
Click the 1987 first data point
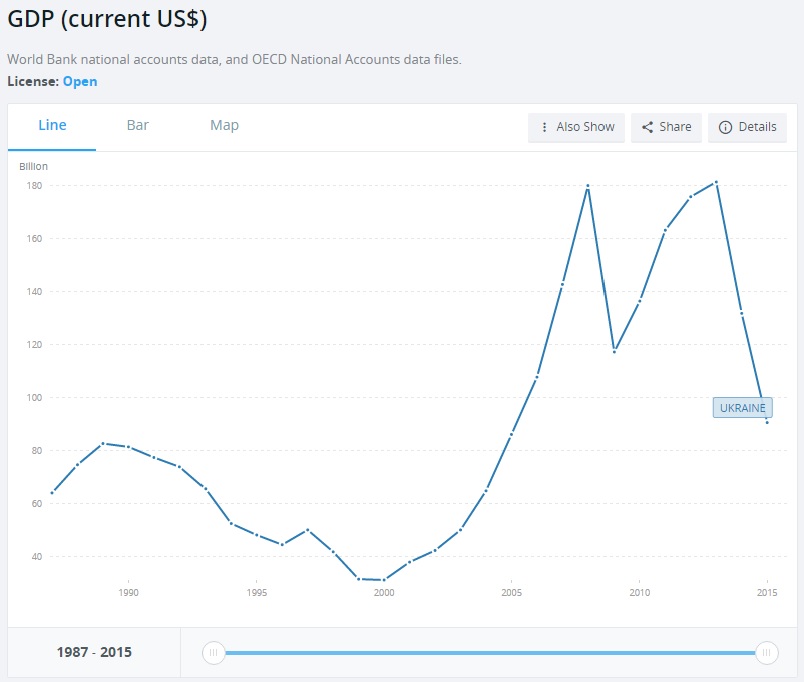click(x=52, y=492)
